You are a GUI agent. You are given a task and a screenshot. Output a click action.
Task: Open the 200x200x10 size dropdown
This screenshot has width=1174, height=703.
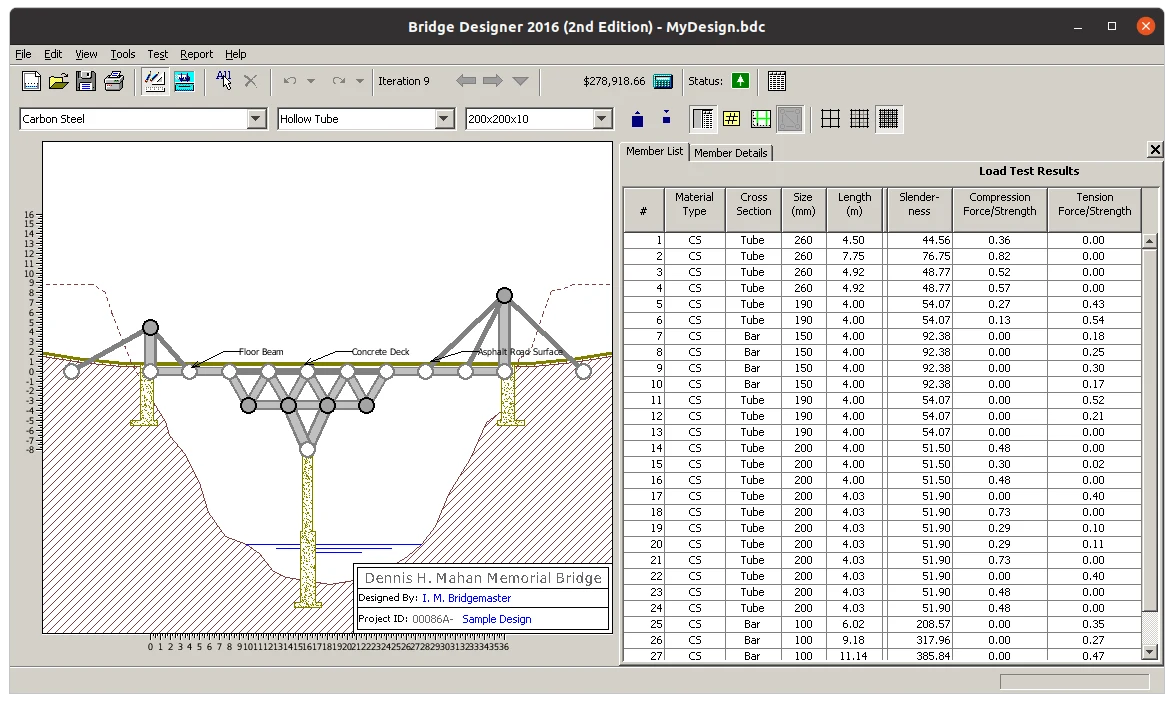point(602,118)
